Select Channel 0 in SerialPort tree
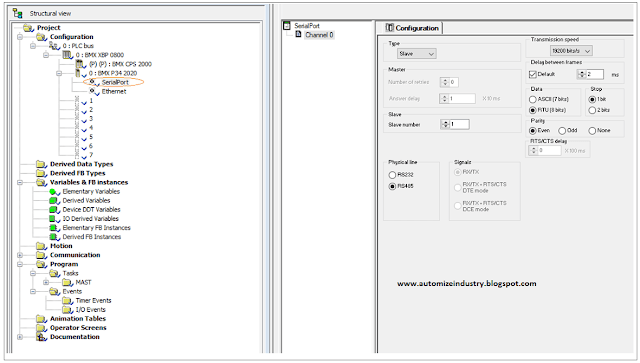The image size is (640, 363). 319,35
